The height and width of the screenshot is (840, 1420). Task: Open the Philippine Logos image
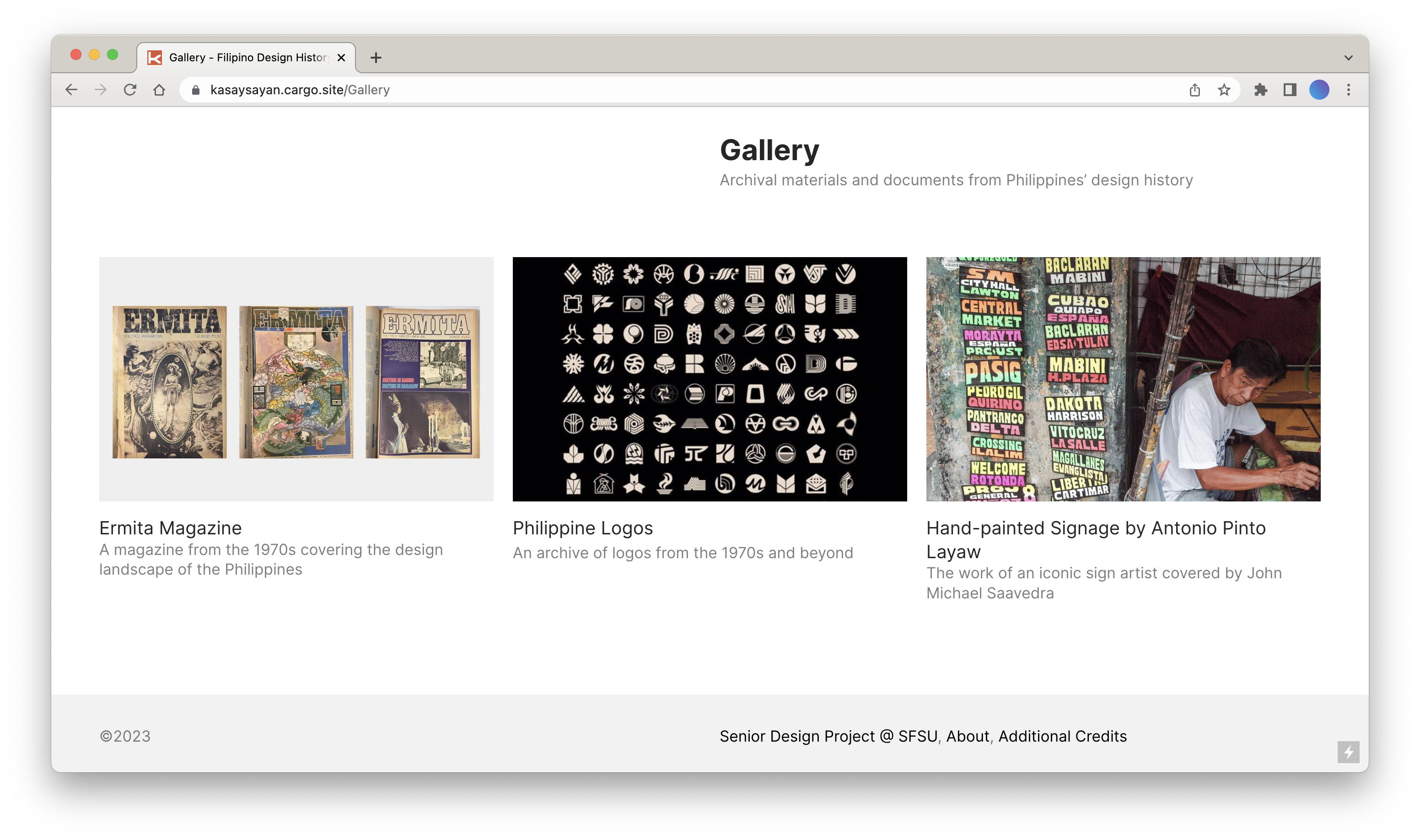[709, 379]
